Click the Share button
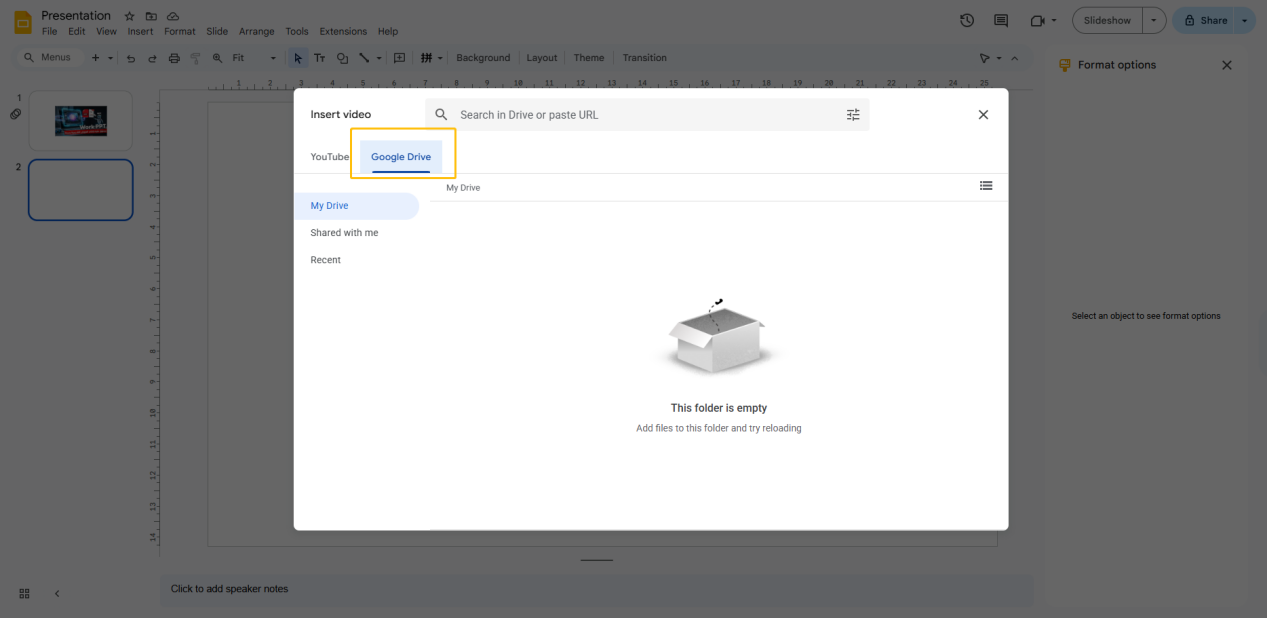Screen dimensions: 1267x618 coord(1207,19)
